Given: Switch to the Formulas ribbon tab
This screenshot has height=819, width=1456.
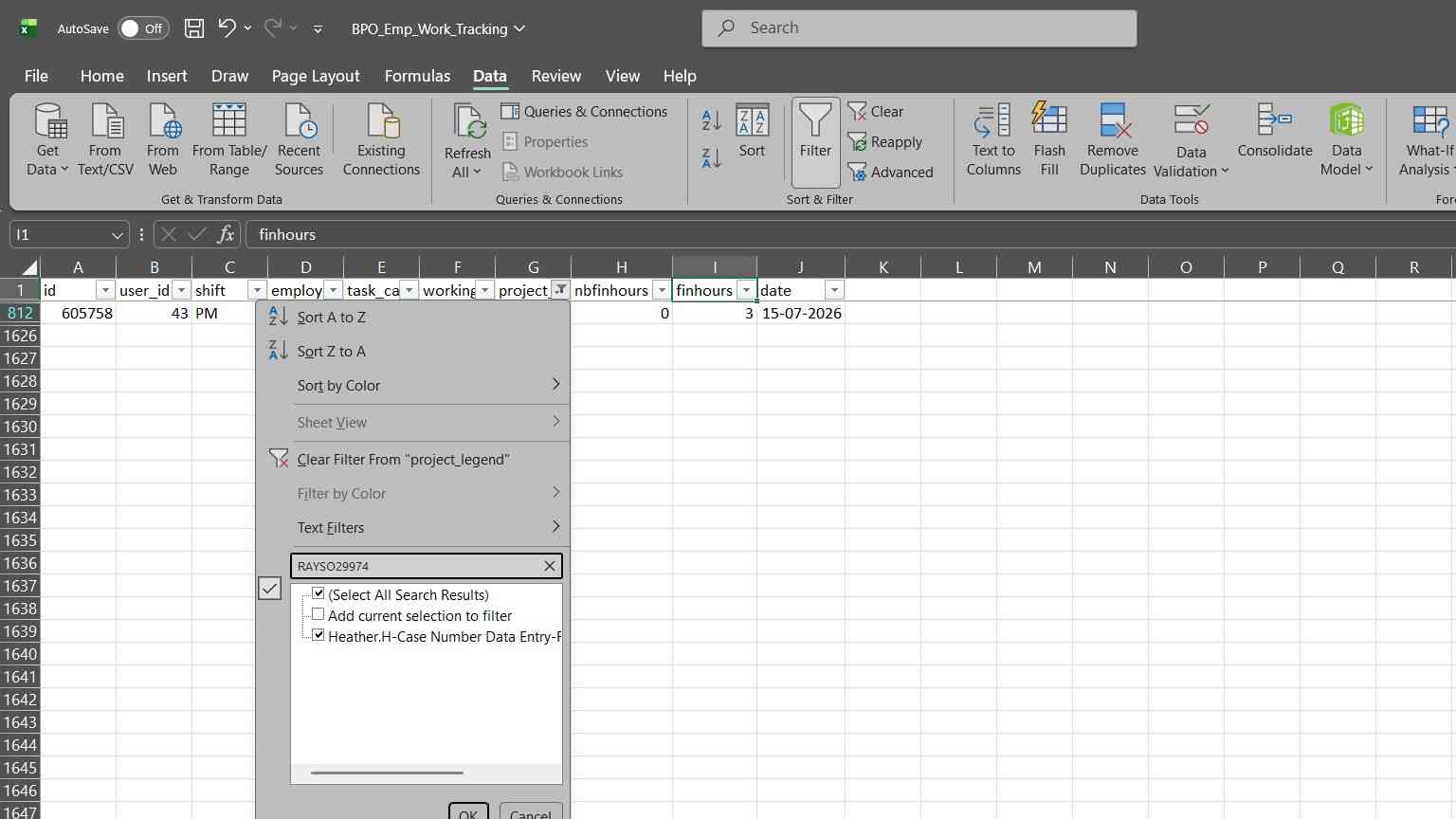Looking at the screenshot, I should tap(417, 76).
